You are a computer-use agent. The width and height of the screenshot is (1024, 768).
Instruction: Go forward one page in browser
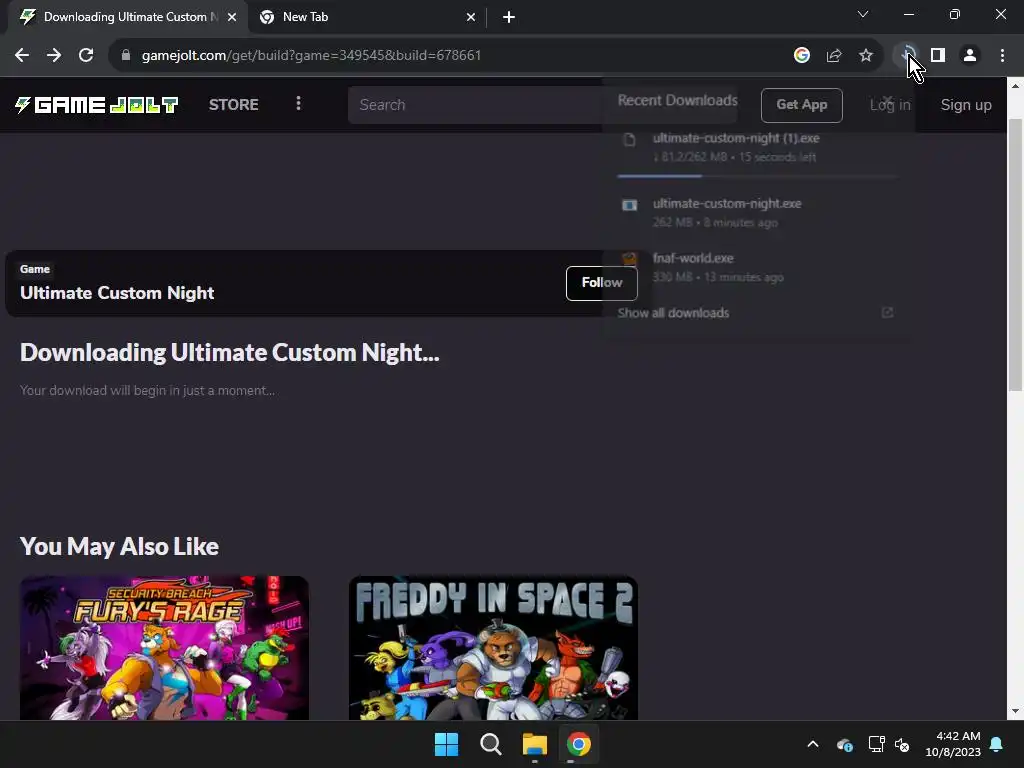(54, 56)
